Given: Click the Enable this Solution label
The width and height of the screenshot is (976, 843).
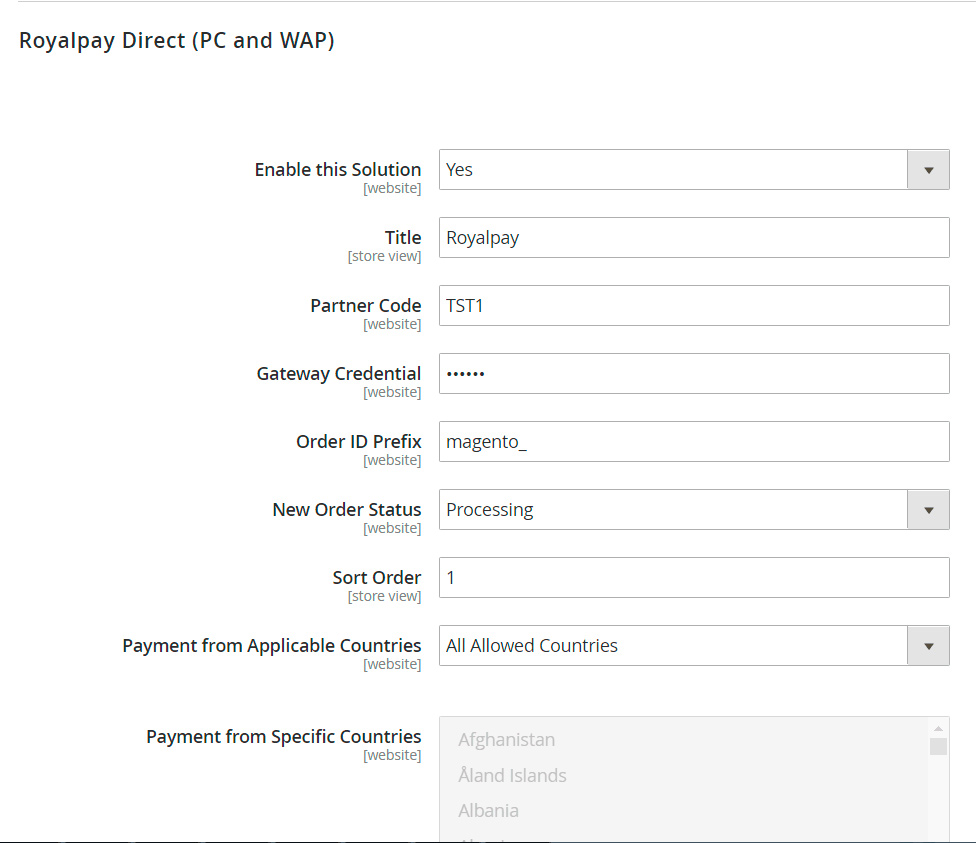Looking at the screenshot, I should click(x=338, y=169).
